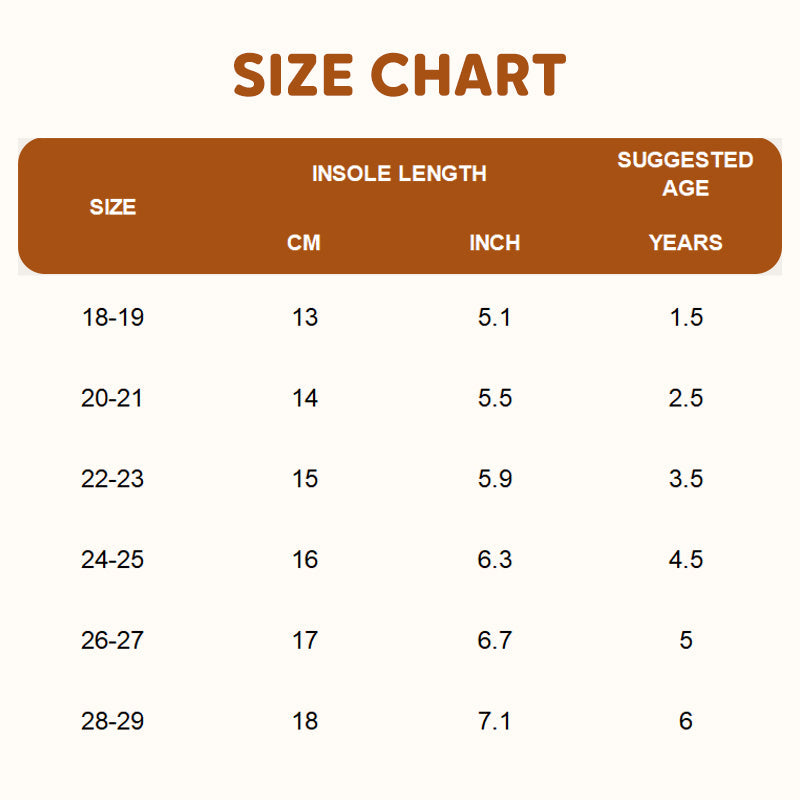Select the 17 cm insole value
The height and width of the screenshot is (800, 800).
tap(305, 640)
